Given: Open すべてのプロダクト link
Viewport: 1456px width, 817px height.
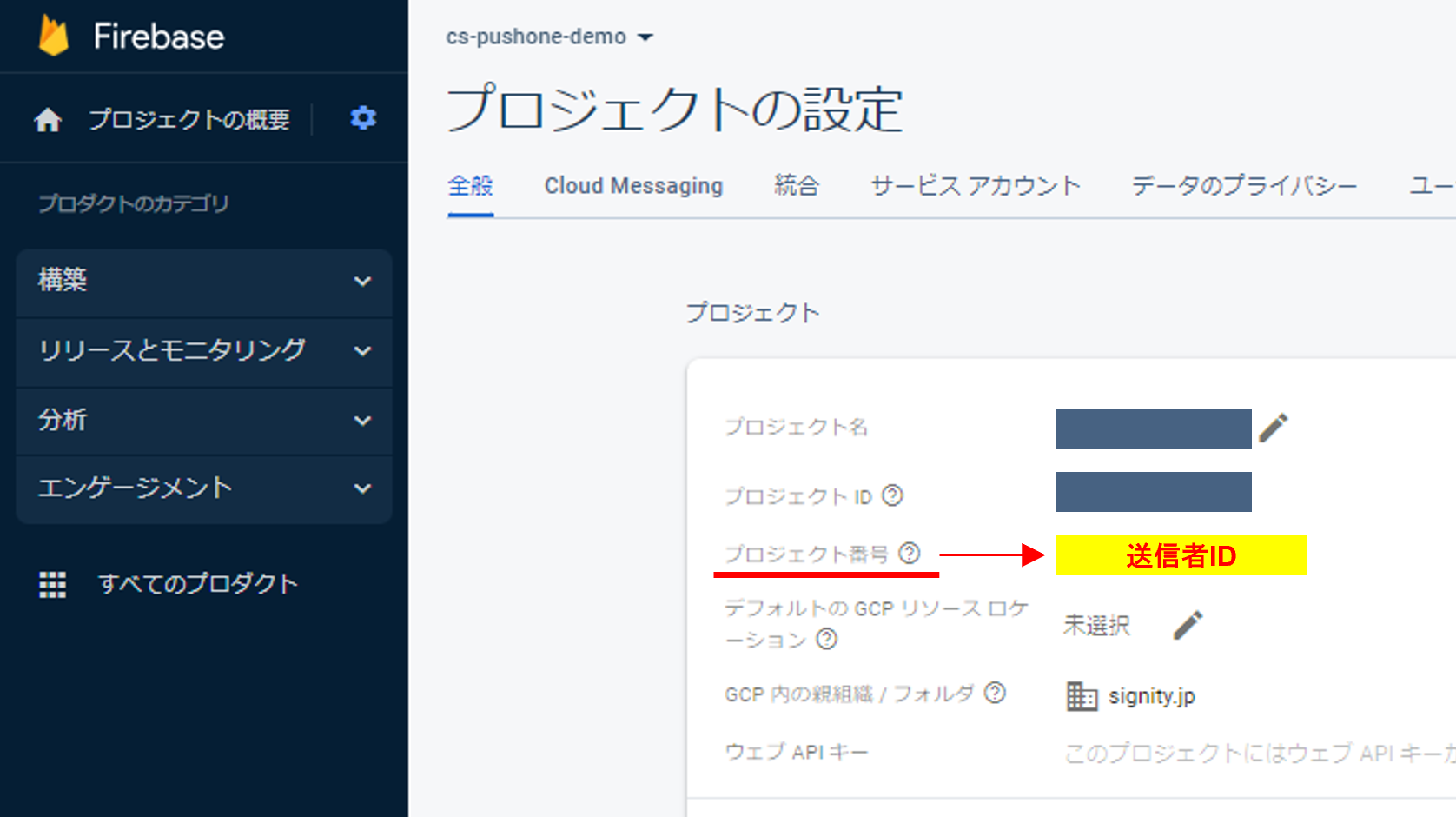Looking at the screenshot, I should click(198, 584).
